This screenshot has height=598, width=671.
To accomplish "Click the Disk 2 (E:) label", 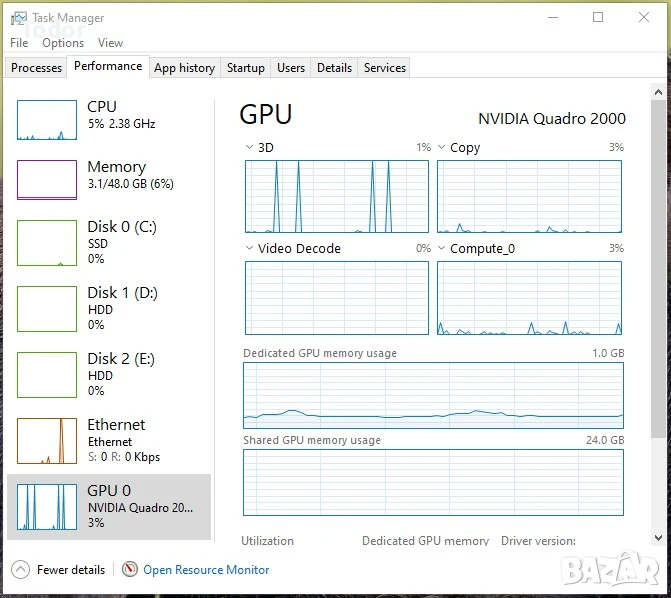I will [x=121, y=359].
